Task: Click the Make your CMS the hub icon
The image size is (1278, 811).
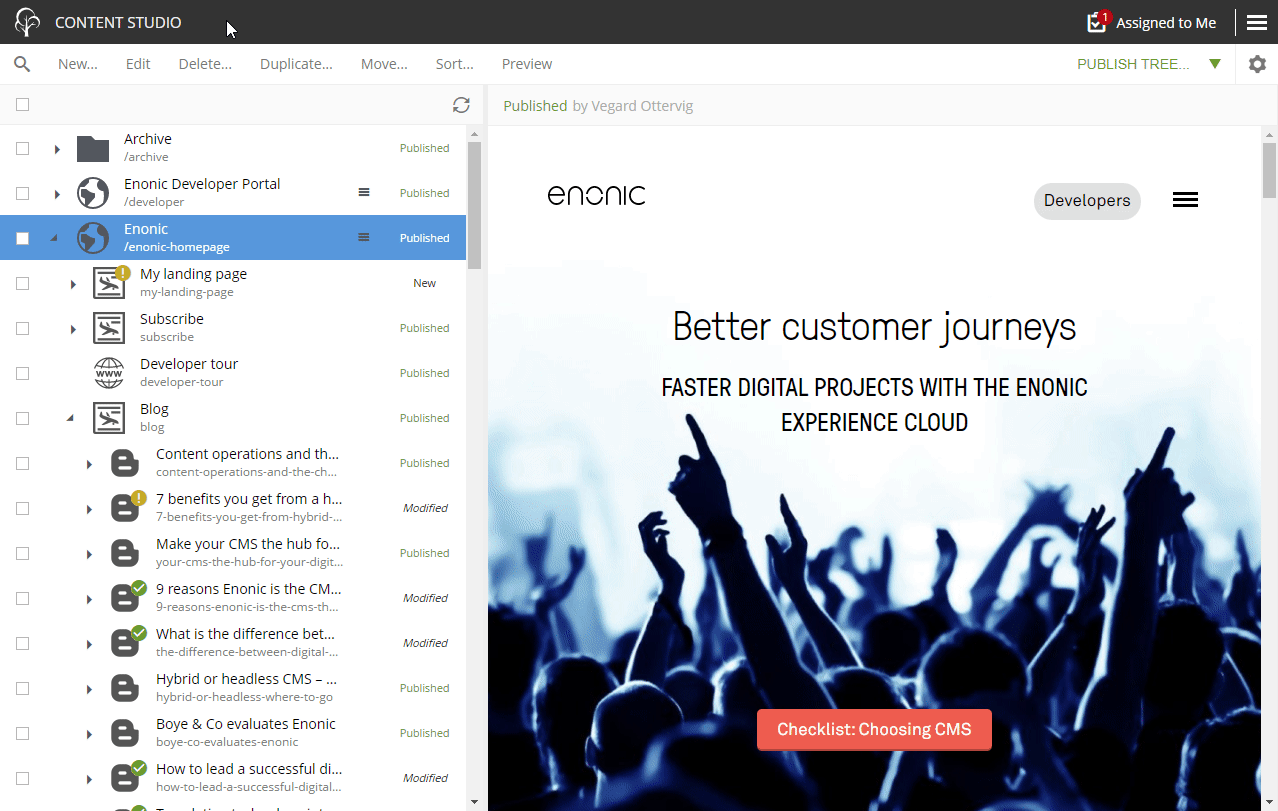Action: tap(124, 553)
